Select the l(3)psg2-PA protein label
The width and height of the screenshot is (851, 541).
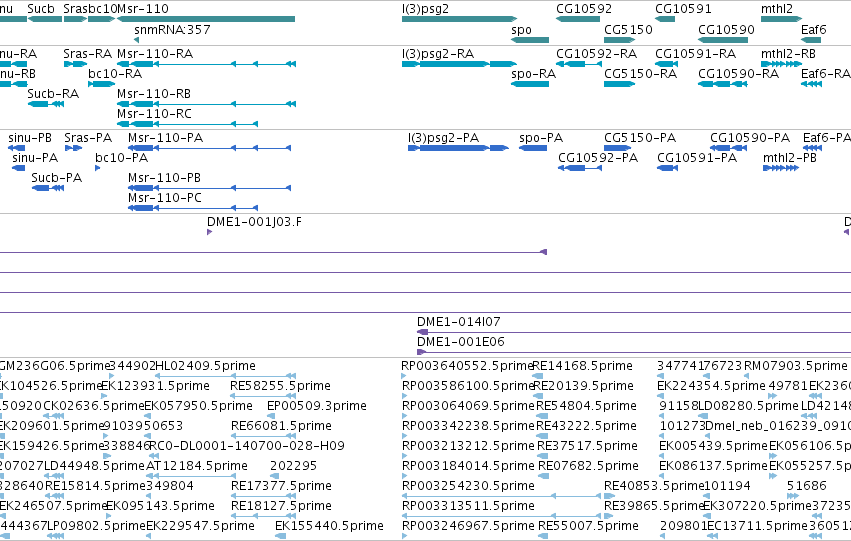[x=443, y=138]
